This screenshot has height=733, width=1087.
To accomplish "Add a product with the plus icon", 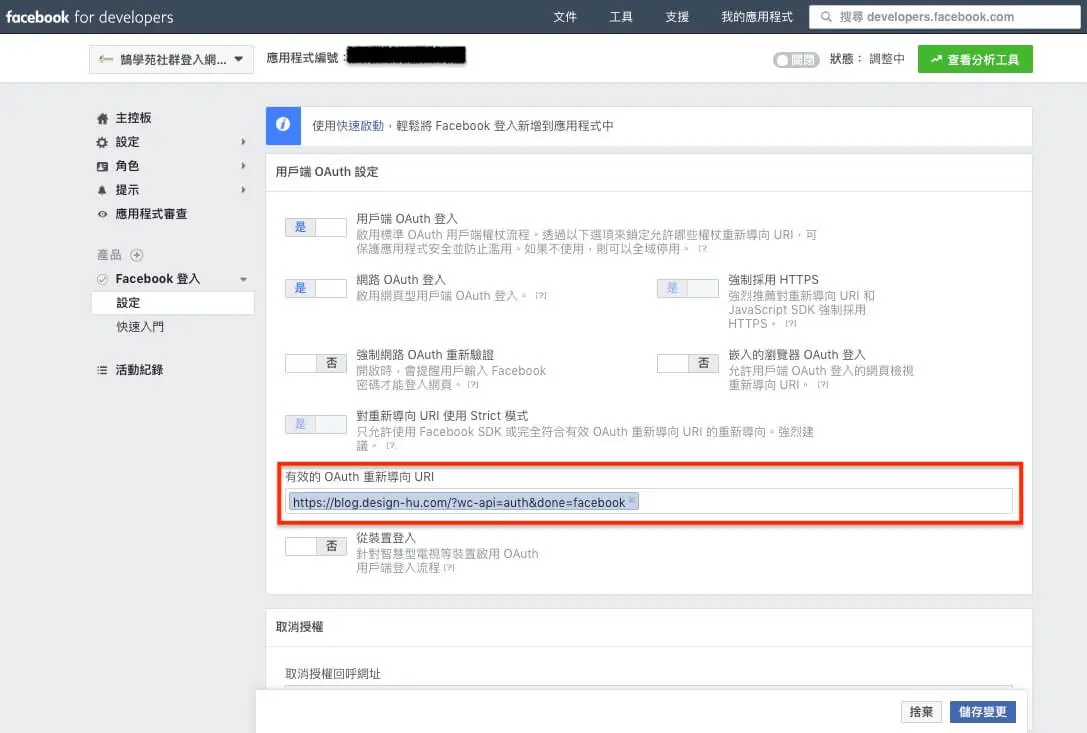I will click(x=137, y=255).
